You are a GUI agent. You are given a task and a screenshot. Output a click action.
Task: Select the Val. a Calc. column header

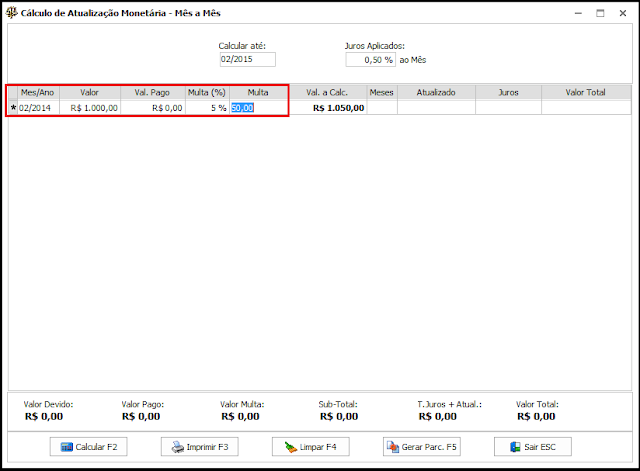pyautogui.click(x=328, y=93)
